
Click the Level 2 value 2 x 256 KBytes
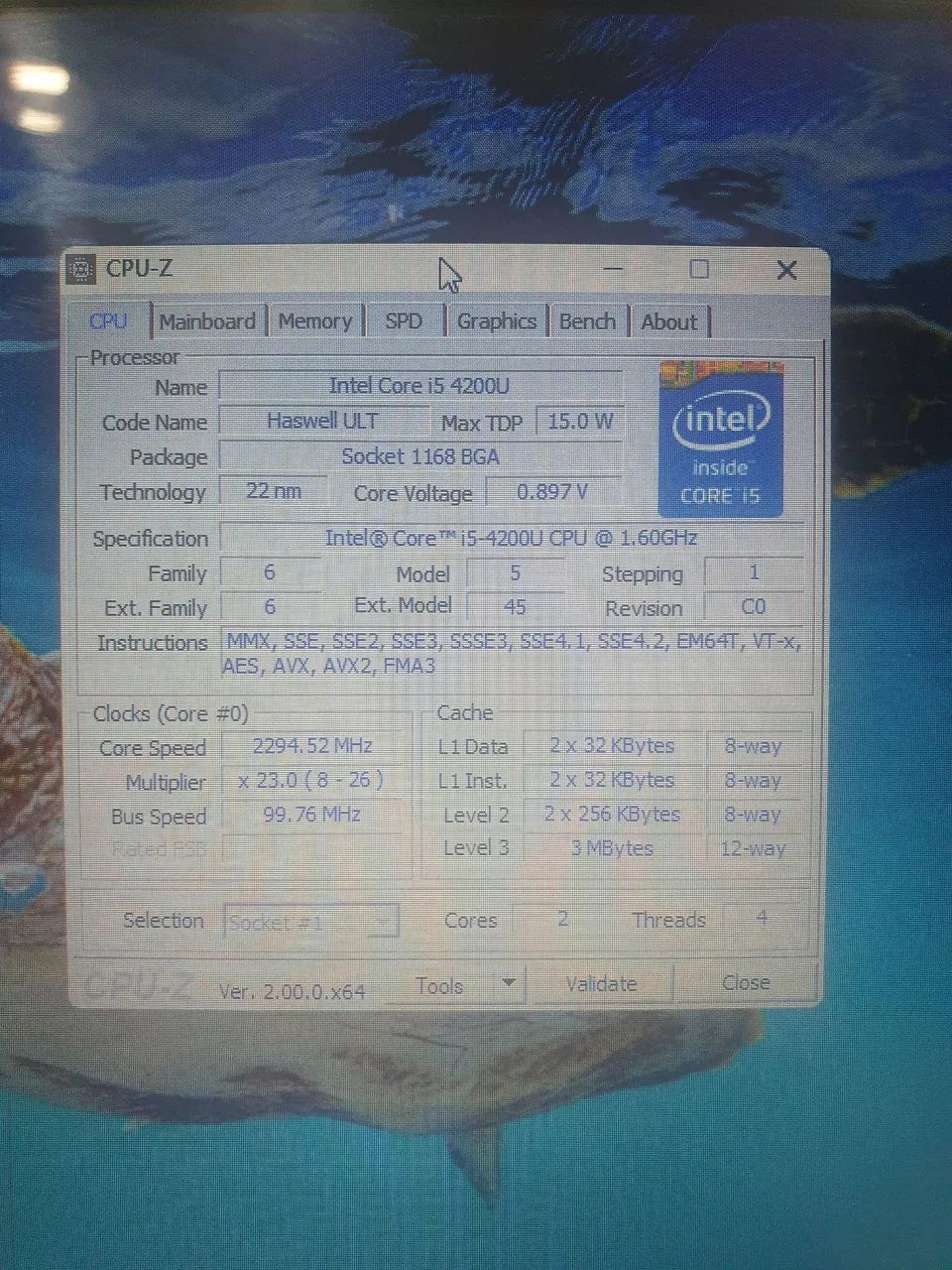[x=612, y=815]
